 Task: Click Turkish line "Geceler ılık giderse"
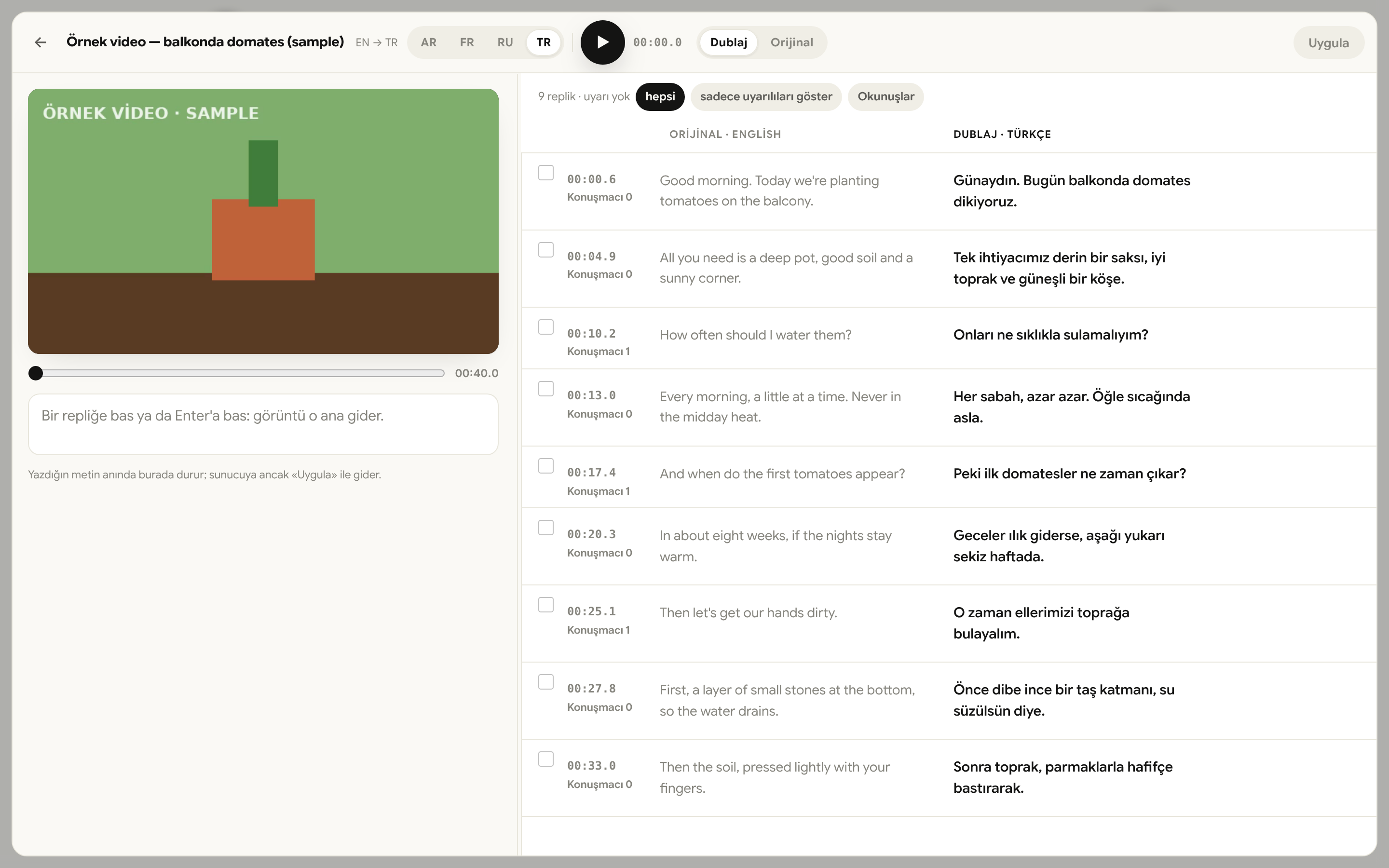1059,546
